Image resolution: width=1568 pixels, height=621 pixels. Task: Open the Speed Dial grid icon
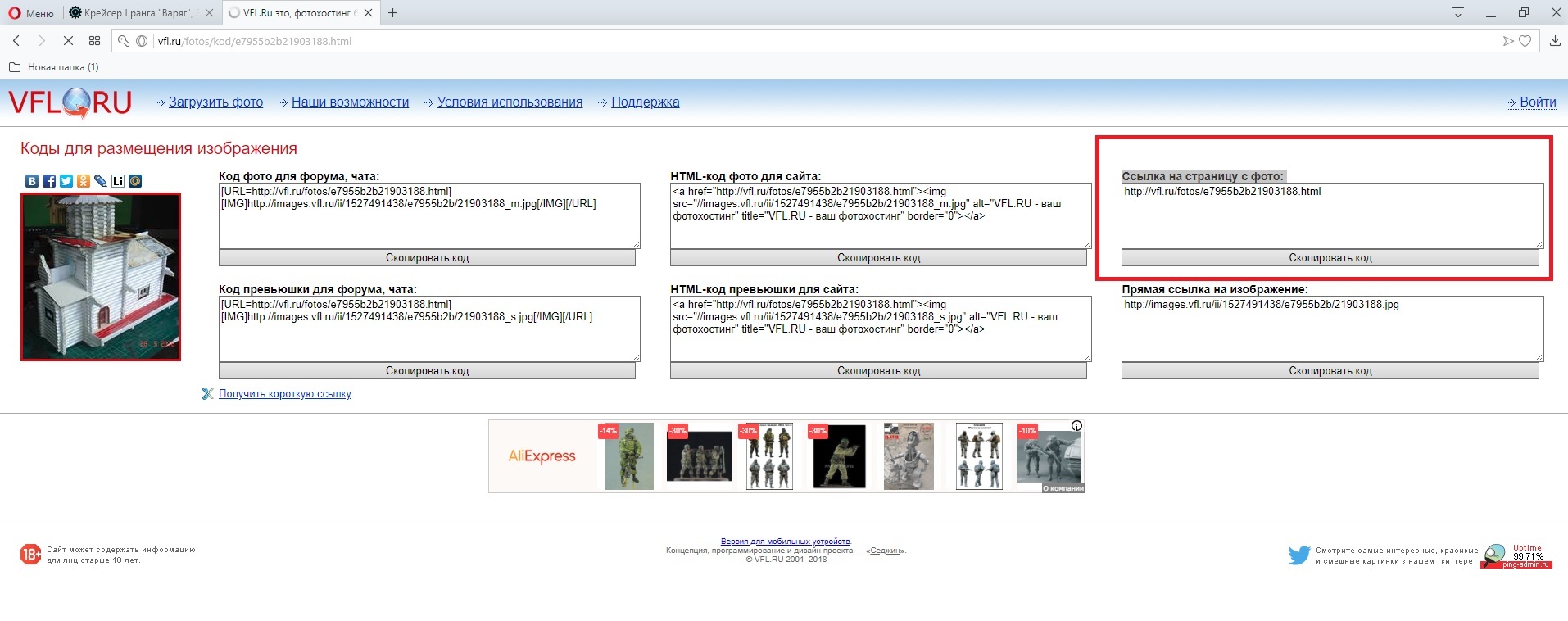(x=94, y=41)
